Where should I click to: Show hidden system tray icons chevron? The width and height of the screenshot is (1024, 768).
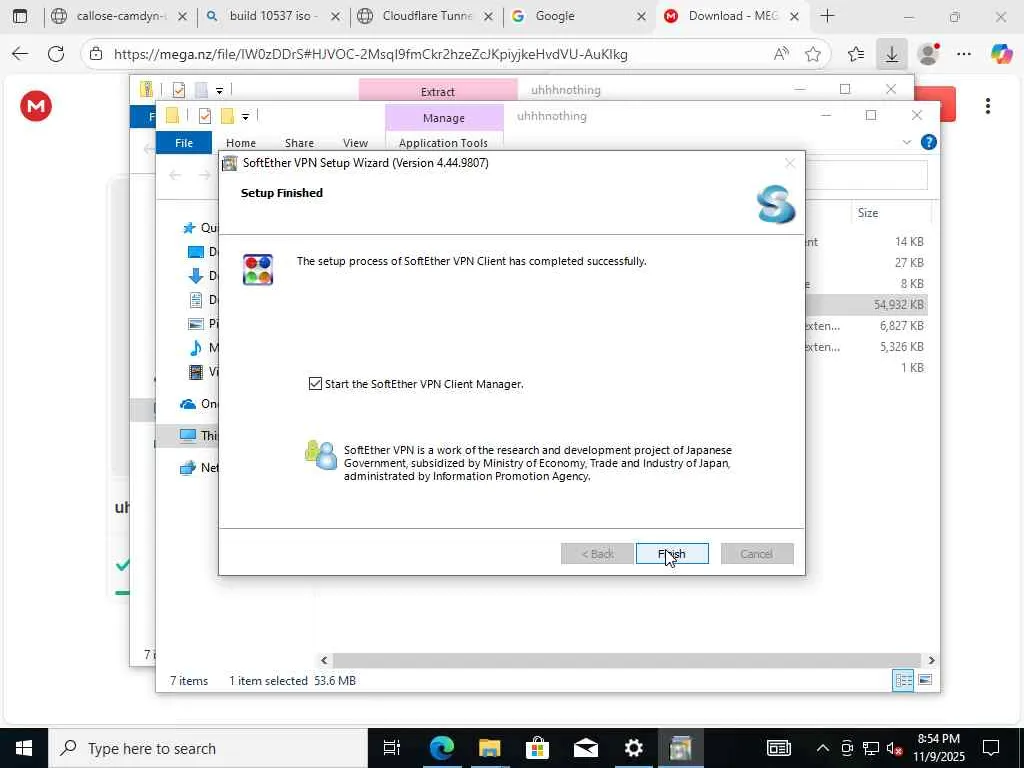pos(822,748)
